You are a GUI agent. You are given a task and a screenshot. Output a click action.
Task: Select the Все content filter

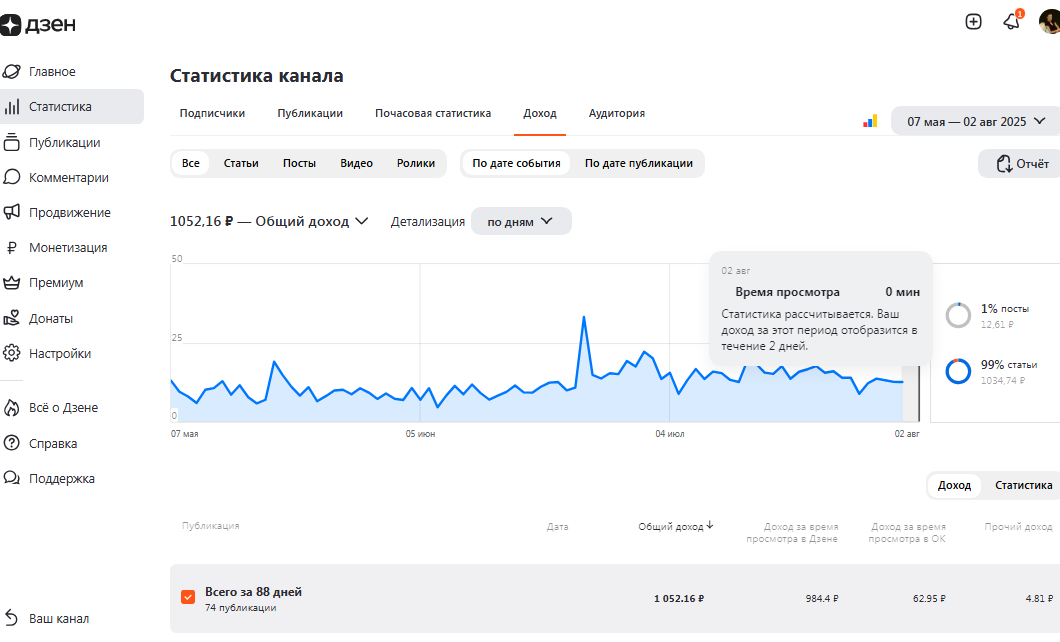(x=191, y=164)
